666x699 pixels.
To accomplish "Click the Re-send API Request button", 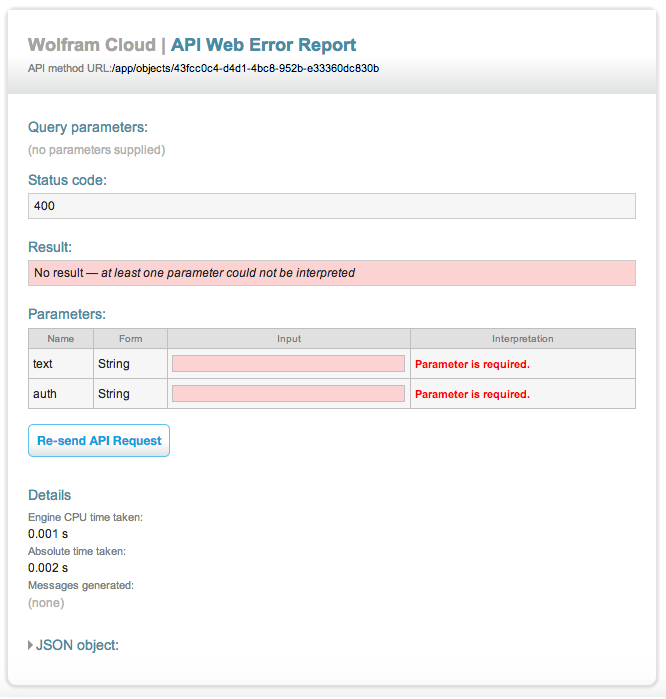I will (x=99, y=440).
